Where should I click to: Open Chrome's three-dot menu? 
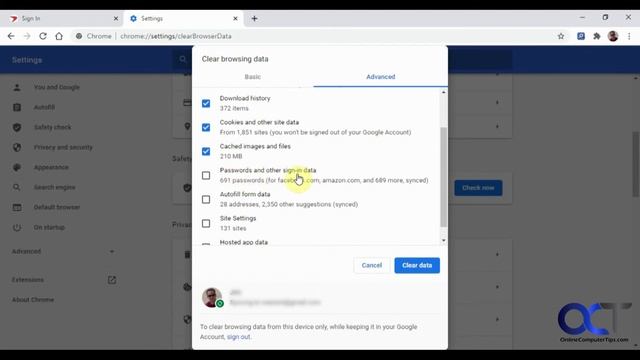[629, 36]
